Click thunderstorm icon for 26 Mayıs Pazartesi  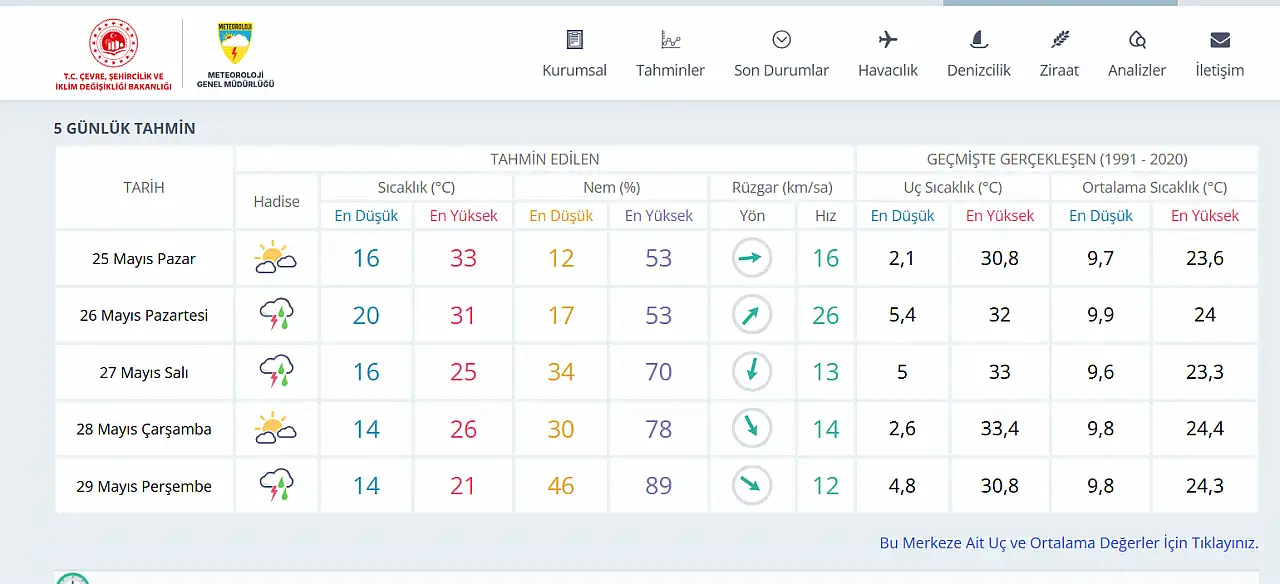point(275,316)
